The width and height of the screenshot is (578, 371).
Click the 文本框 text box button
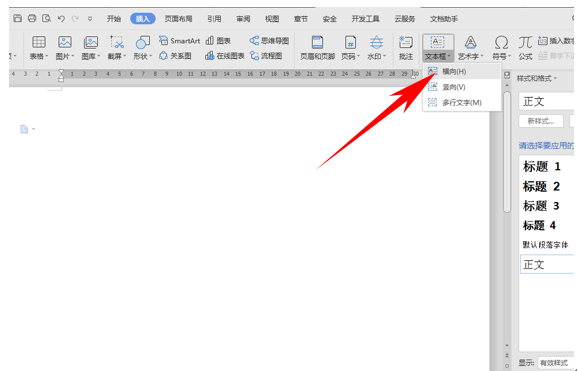438,48
